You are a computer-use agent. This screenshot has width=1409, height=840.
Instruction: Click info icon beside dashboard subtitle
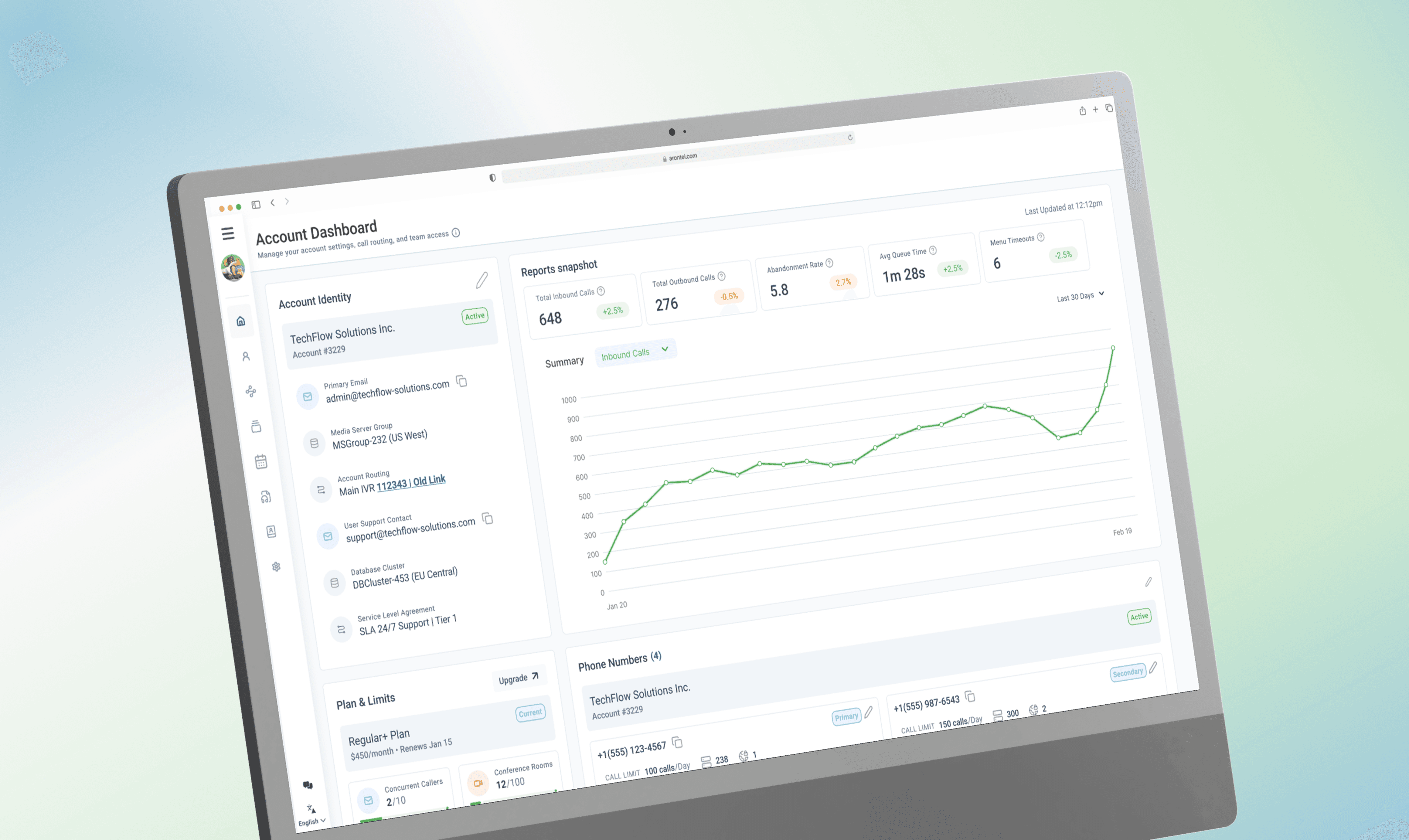[456, 233]
